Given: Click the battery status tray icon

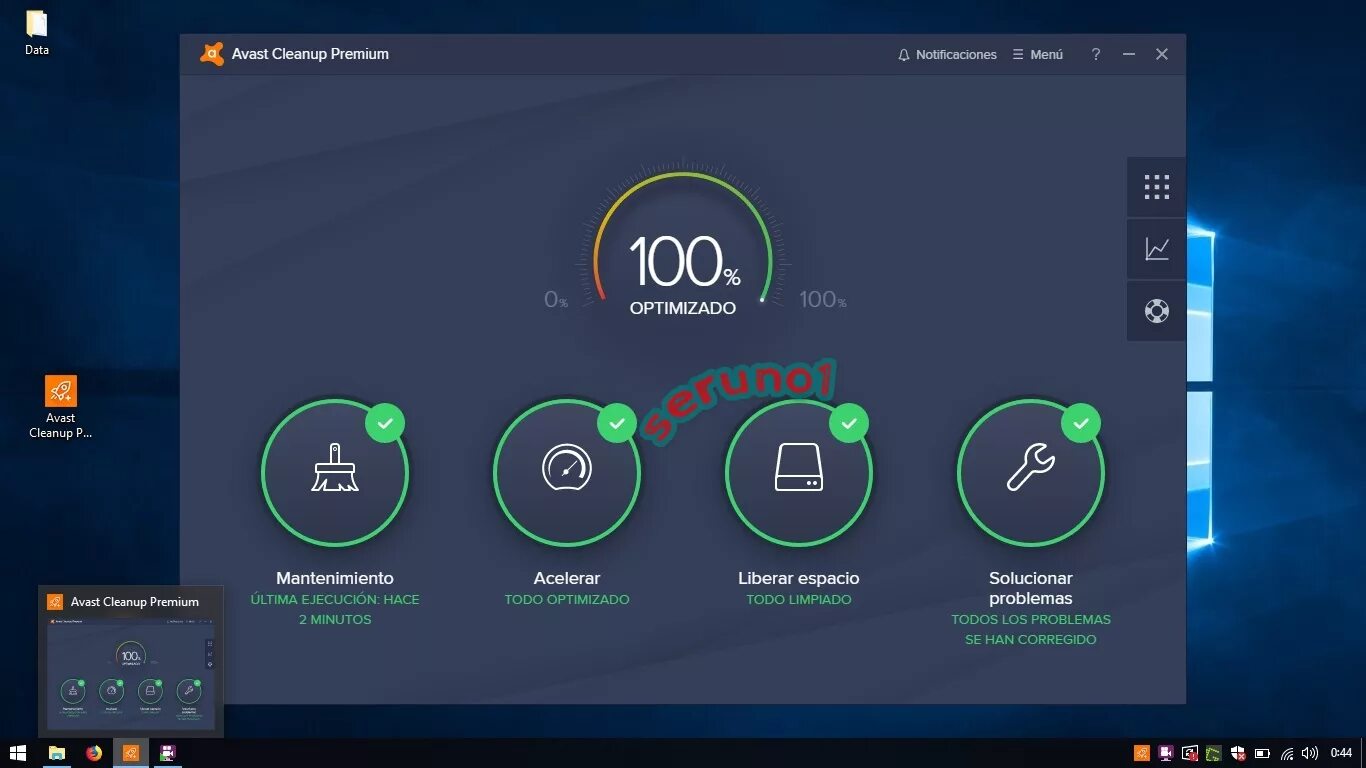Looking at the screenshot, I should (1262, 753).
